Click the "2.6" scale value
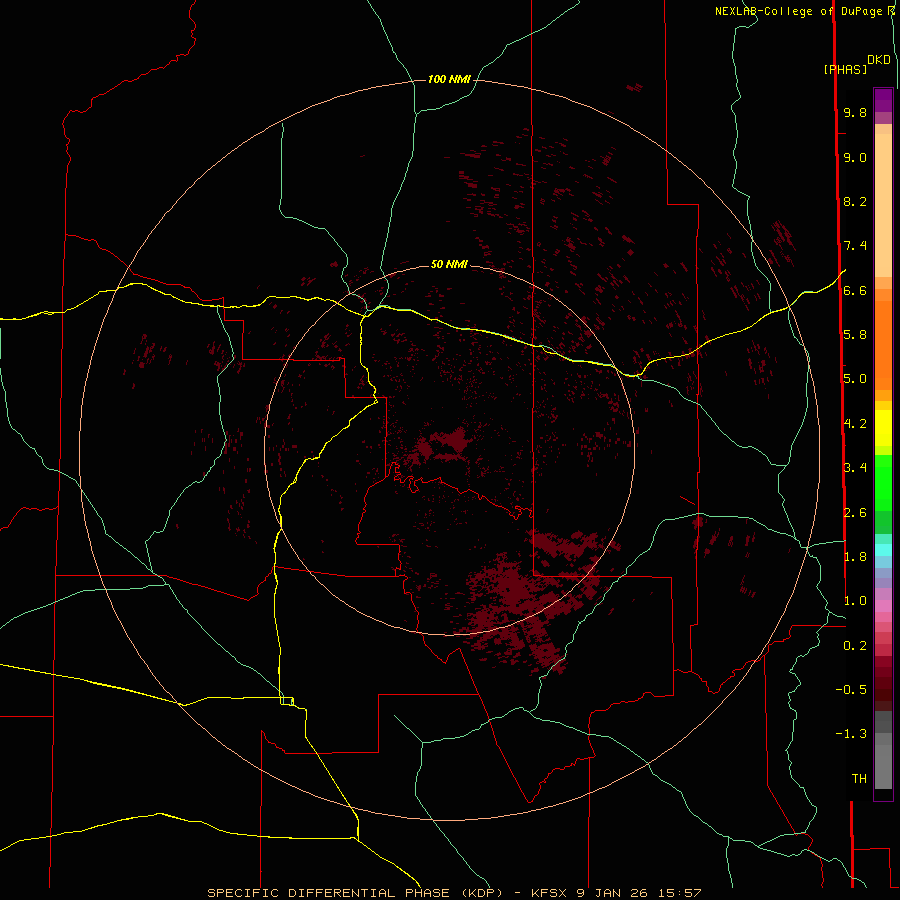 tap(855, 513)
